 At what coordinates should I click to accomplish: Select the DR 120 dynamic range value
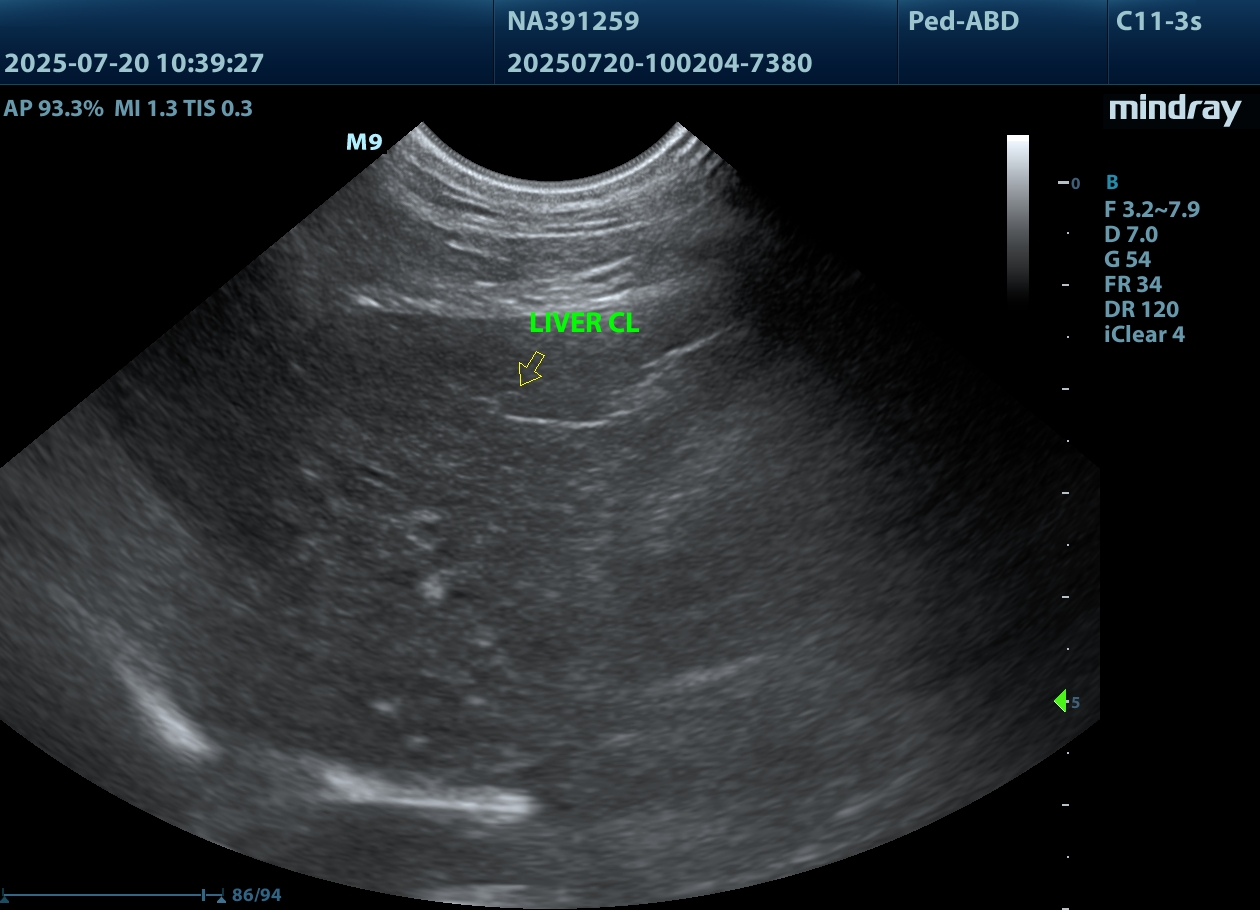pos(1141,309)
